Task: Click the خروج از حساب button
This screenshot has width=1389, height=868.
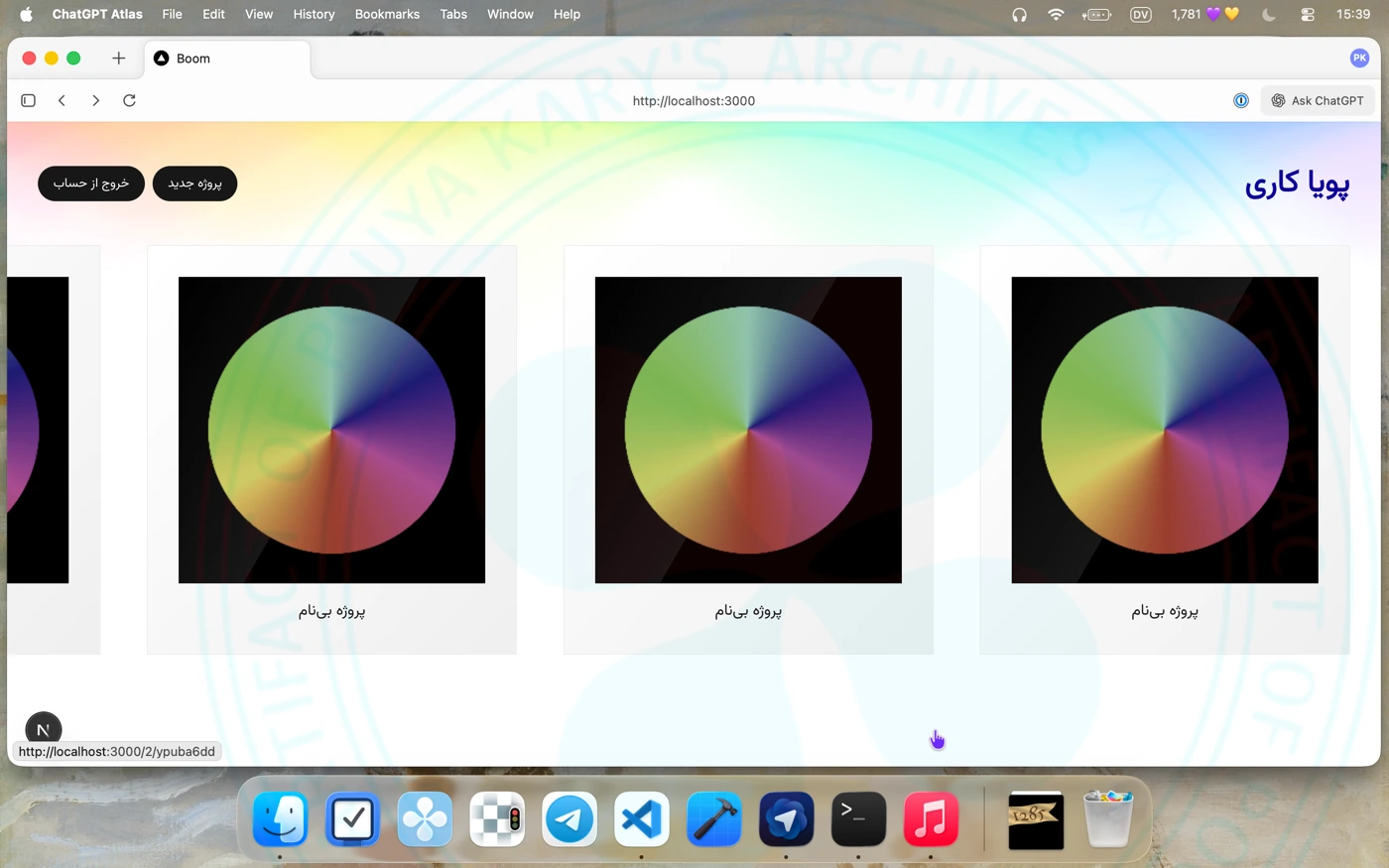Action: point(91,184)
